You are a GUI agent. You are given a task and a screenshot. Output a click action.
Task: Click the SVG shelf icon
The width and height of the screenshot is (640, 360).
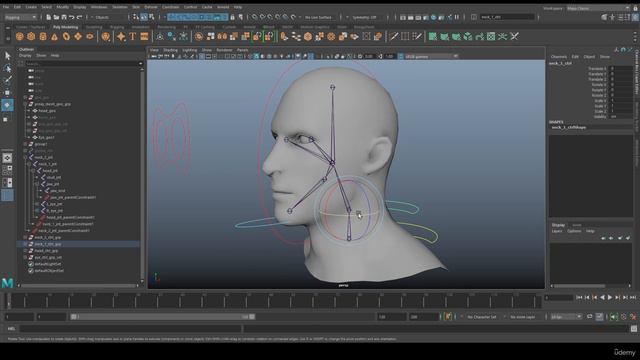pos(144,37)
